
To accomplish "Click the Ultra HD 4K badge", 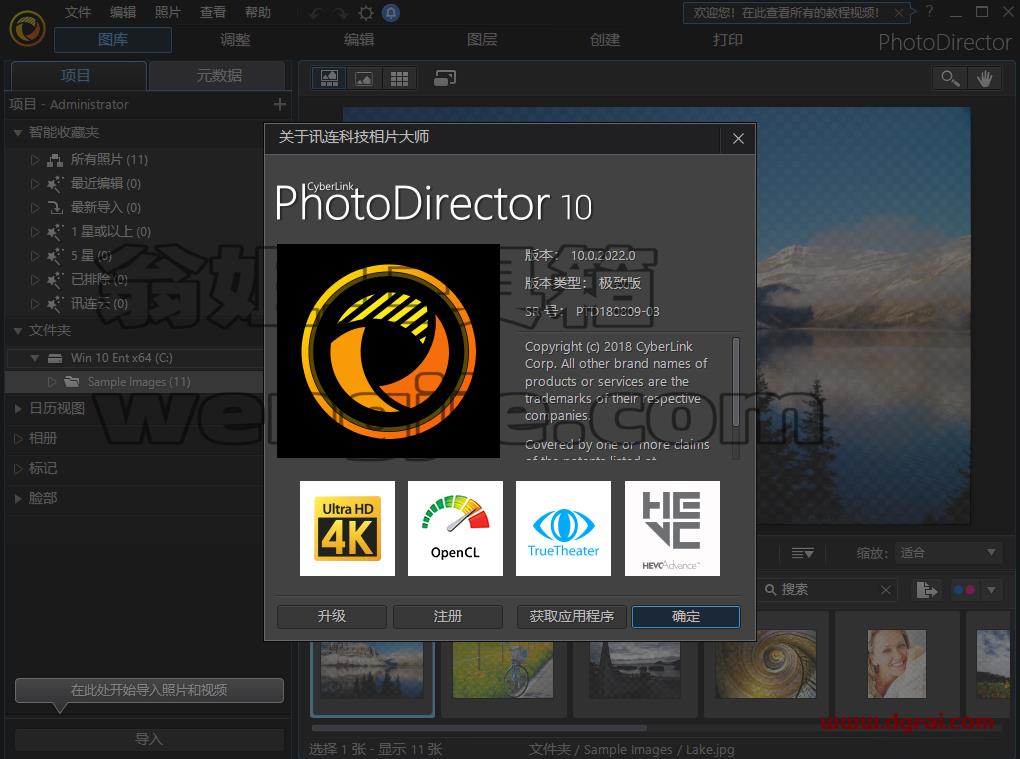I will pos(347,528).
